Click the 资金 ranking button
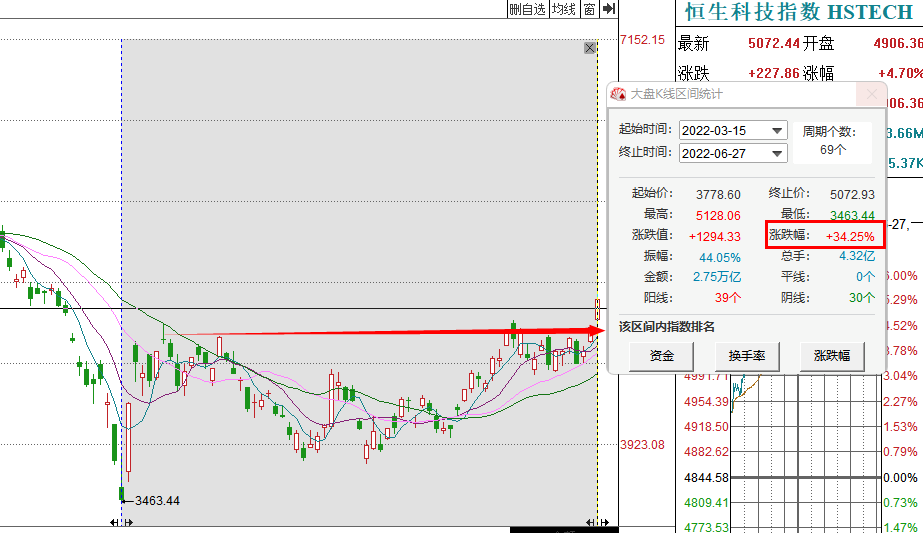Screen dimensions: 923x533 (x=662, y=356)
